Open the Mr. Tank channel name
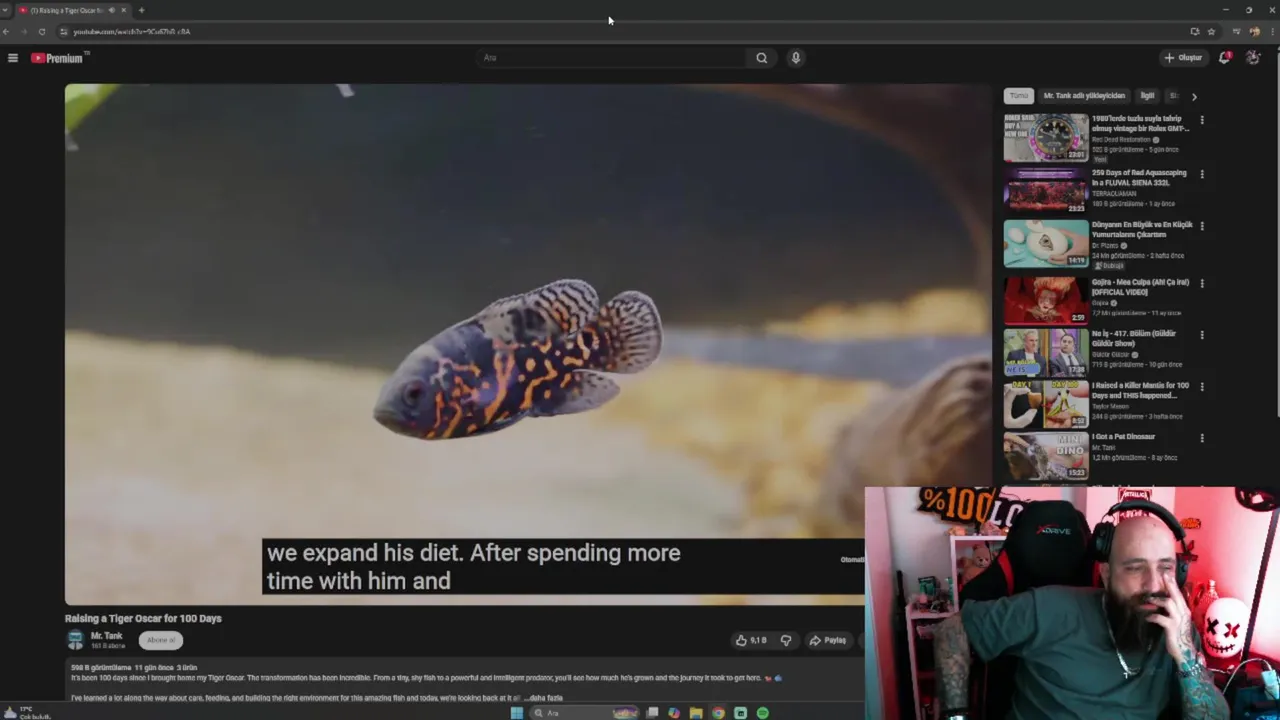This screenshot has width=1280, height=720. click(x=106, y=636)
